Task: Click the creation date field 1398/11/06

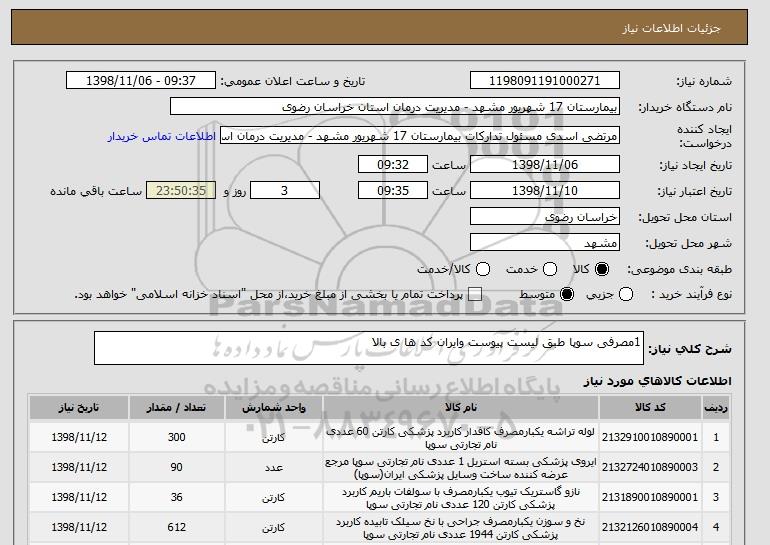Action: click(x=545, y=164)
